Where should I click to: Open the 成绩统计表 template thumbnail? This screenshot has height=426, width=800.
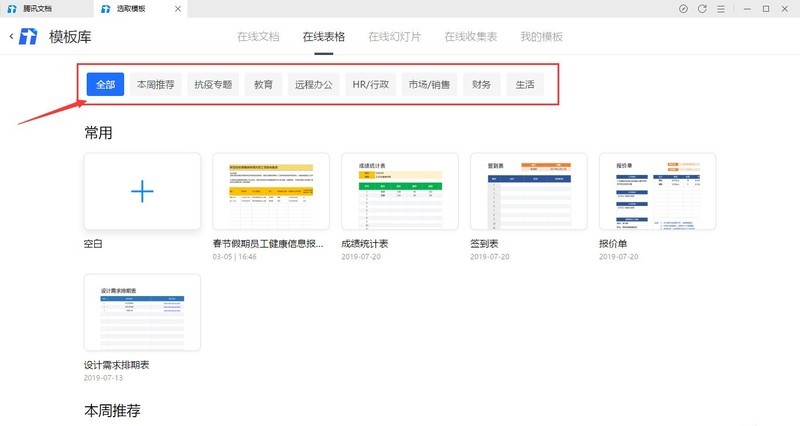400,191
